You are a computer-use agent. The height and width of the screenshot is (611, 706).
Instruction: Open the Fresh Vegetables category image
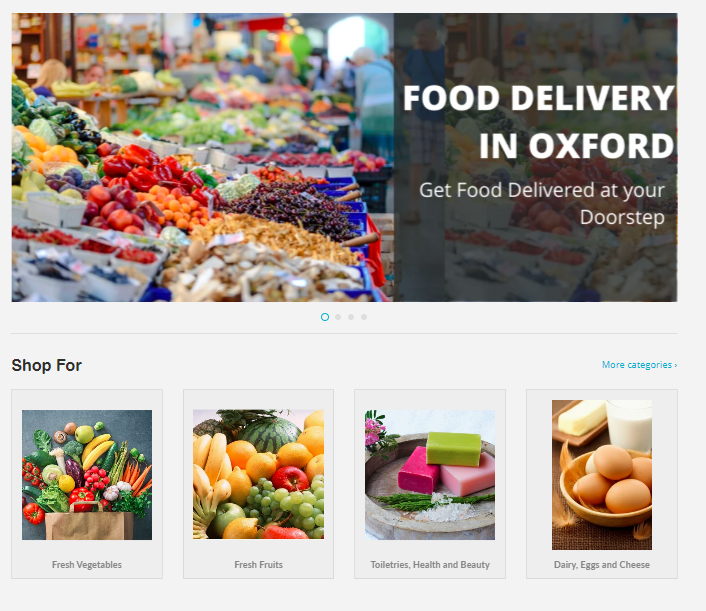click(x=87, y=475)
